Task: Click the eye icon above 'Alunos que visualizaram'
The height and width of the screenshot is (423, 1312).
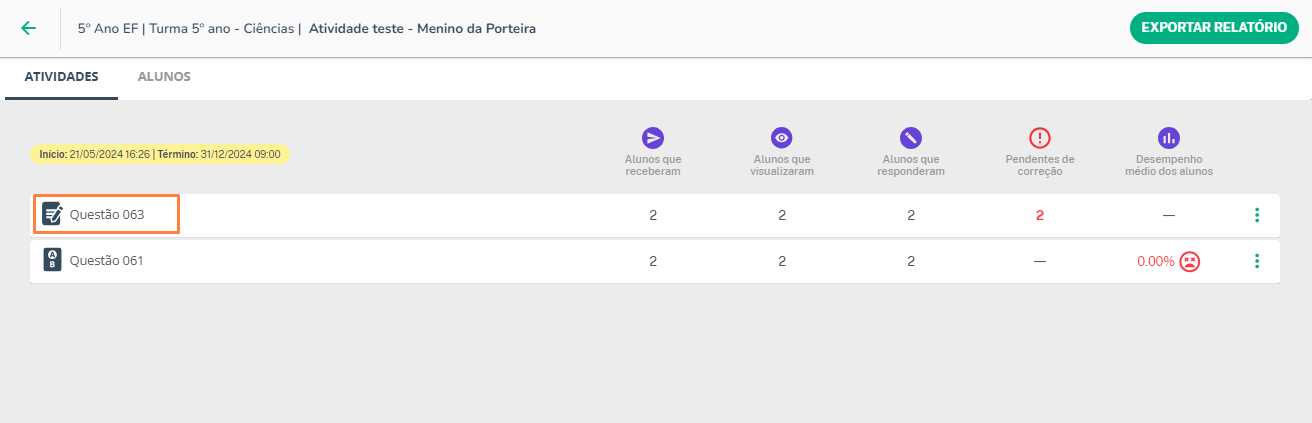Action: tap(782, 138)
